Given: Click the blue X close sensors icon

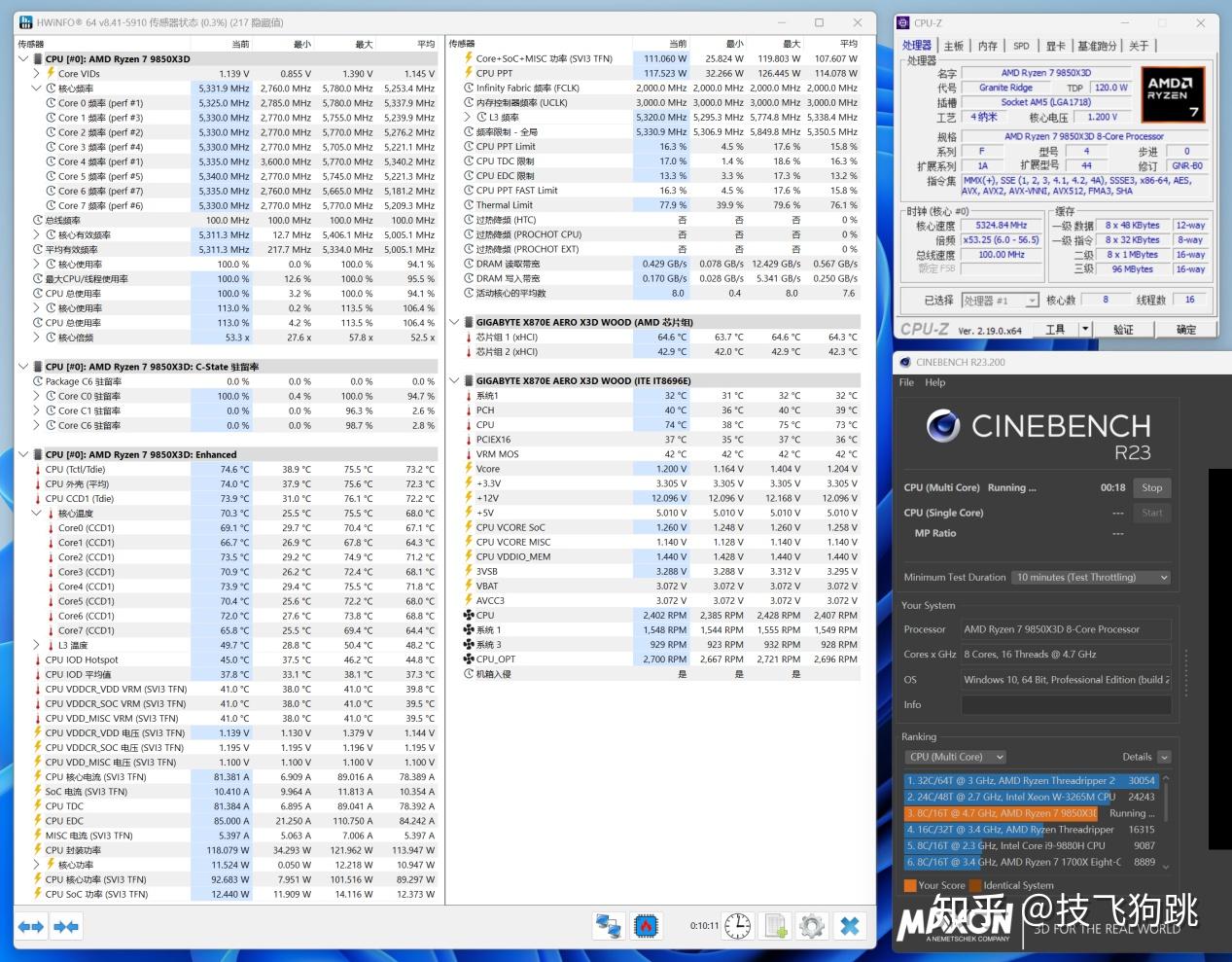Looking at the screenshot, I should coord(850,926).
